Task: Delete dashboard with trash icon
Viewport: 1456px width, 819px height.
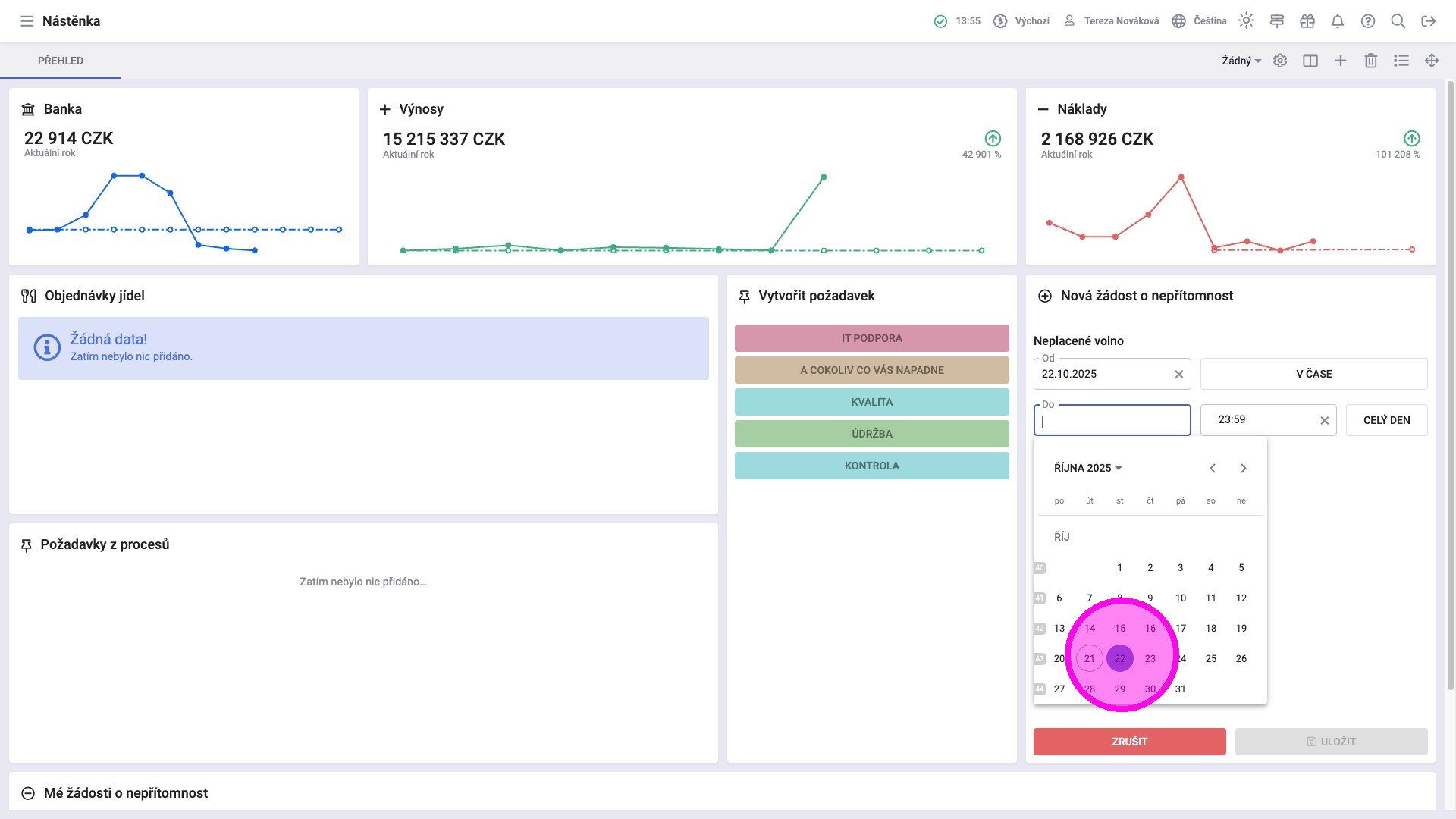Action: click(x=1371, y=61)
